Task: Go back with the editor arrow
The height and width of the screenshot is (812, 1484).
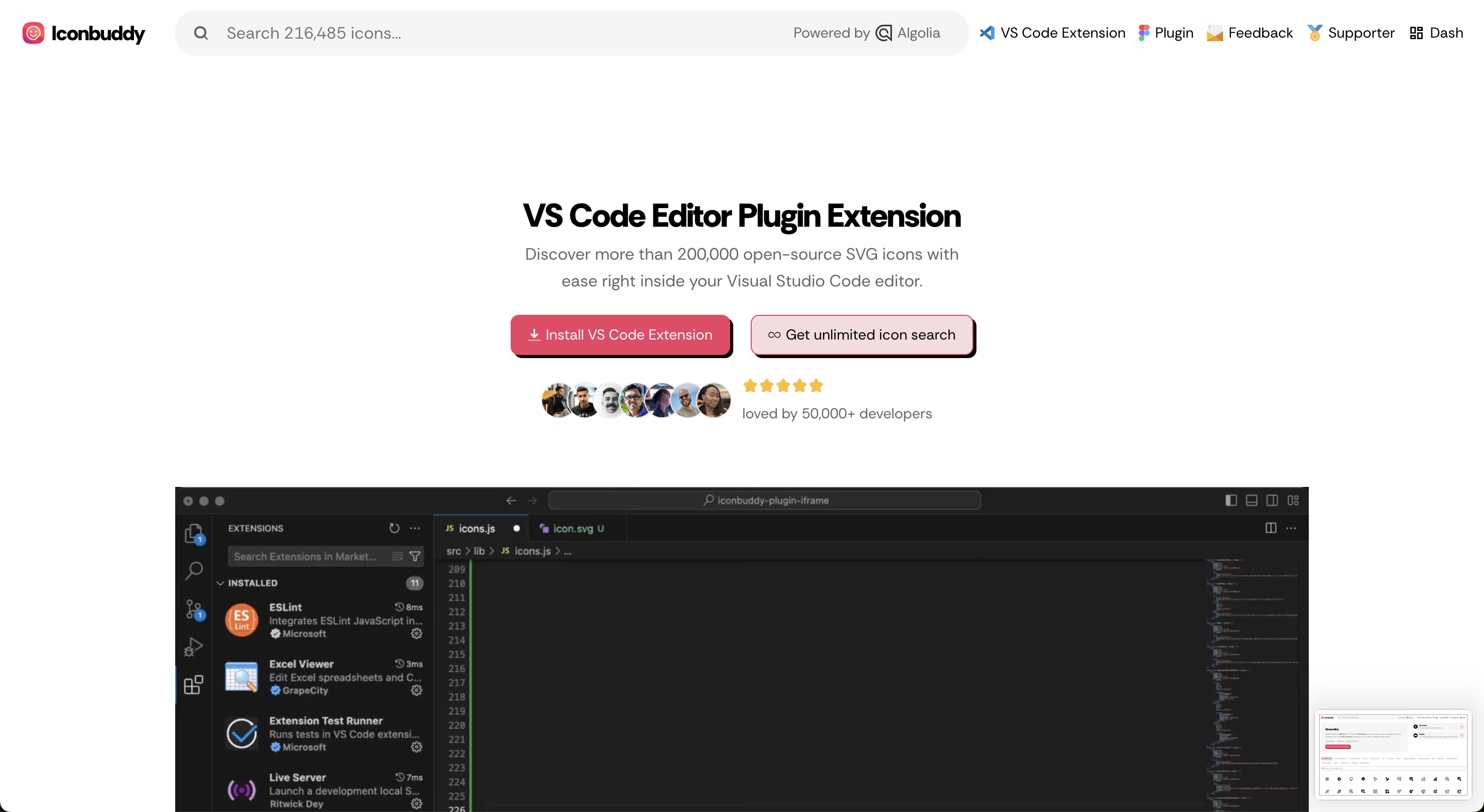Action: pos(511,500)
